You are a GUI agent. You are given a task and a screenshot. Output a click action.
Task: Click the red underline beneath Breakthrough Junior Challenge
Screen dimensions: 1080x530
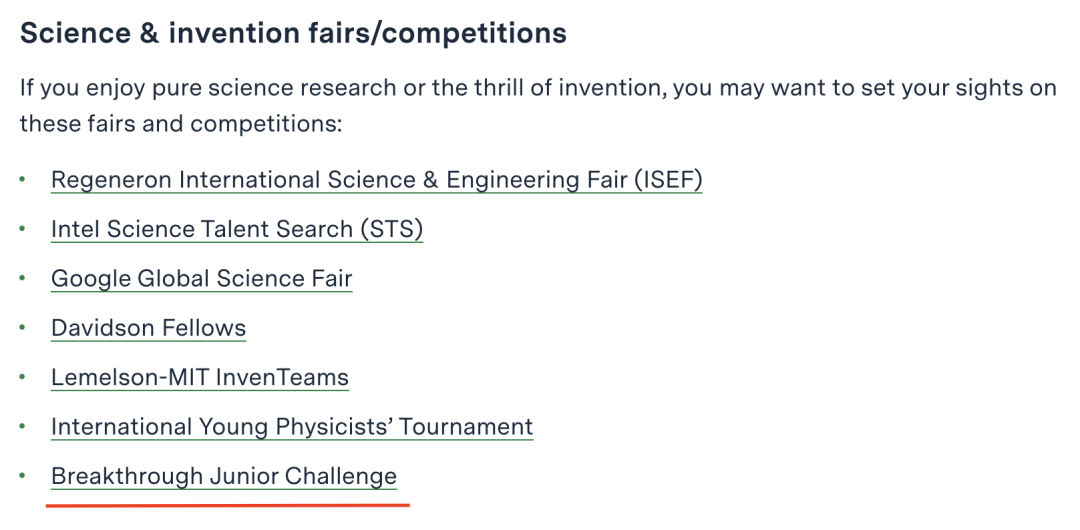pyautogui.click(x=228, y=504)
